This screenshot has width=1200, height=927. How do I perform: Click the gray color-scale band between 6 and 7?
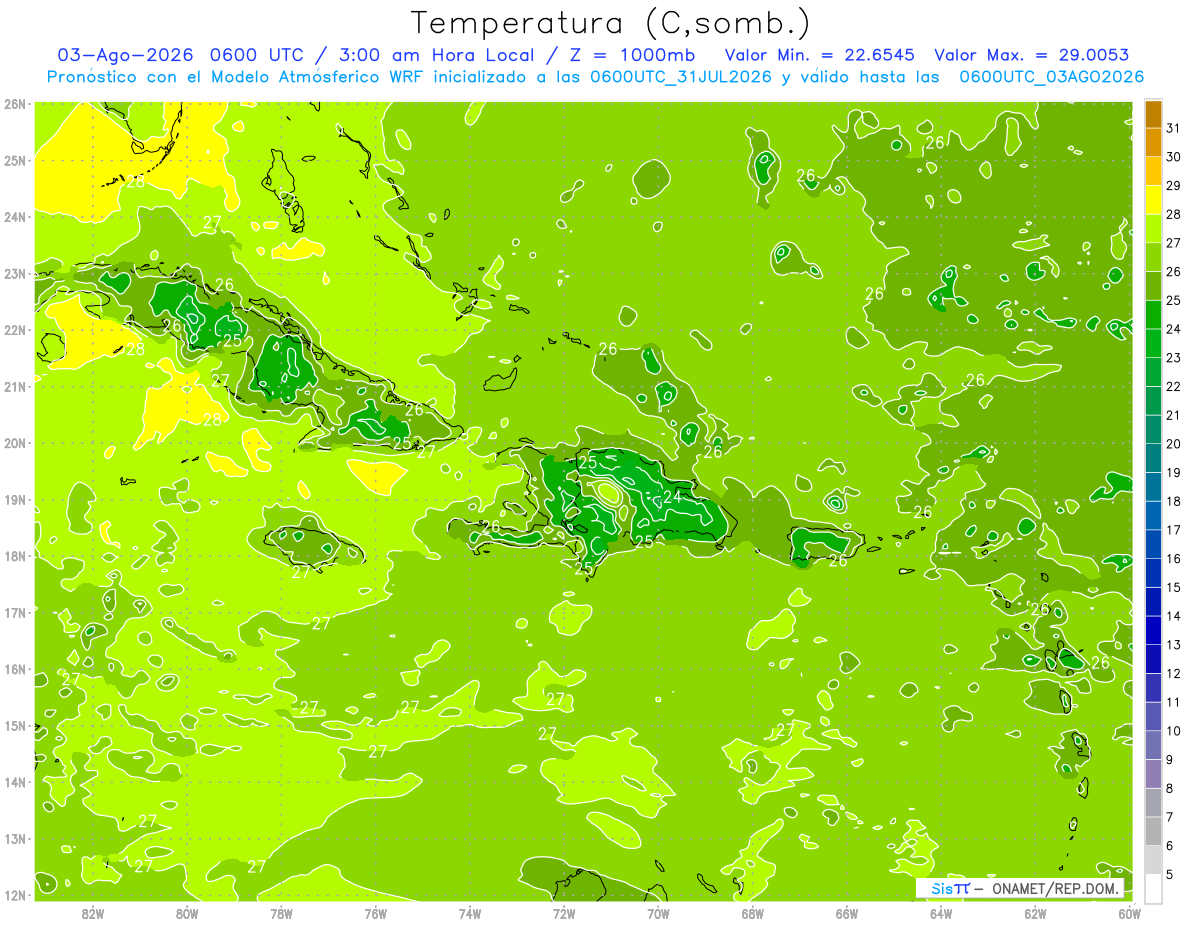coord(1153,831)
